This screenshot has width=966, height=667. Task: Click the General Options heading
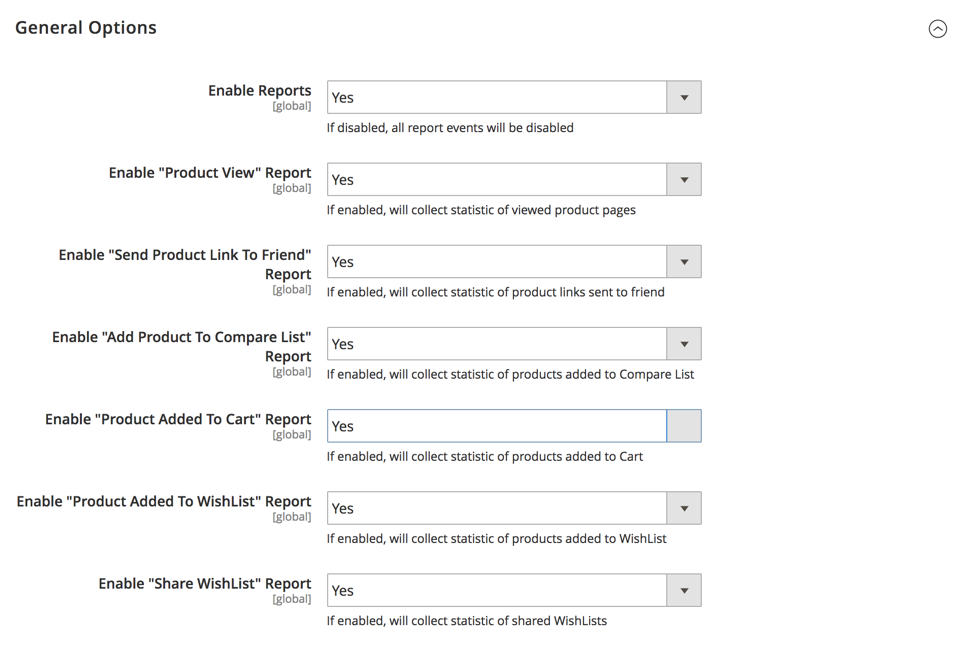pos(86,28)
